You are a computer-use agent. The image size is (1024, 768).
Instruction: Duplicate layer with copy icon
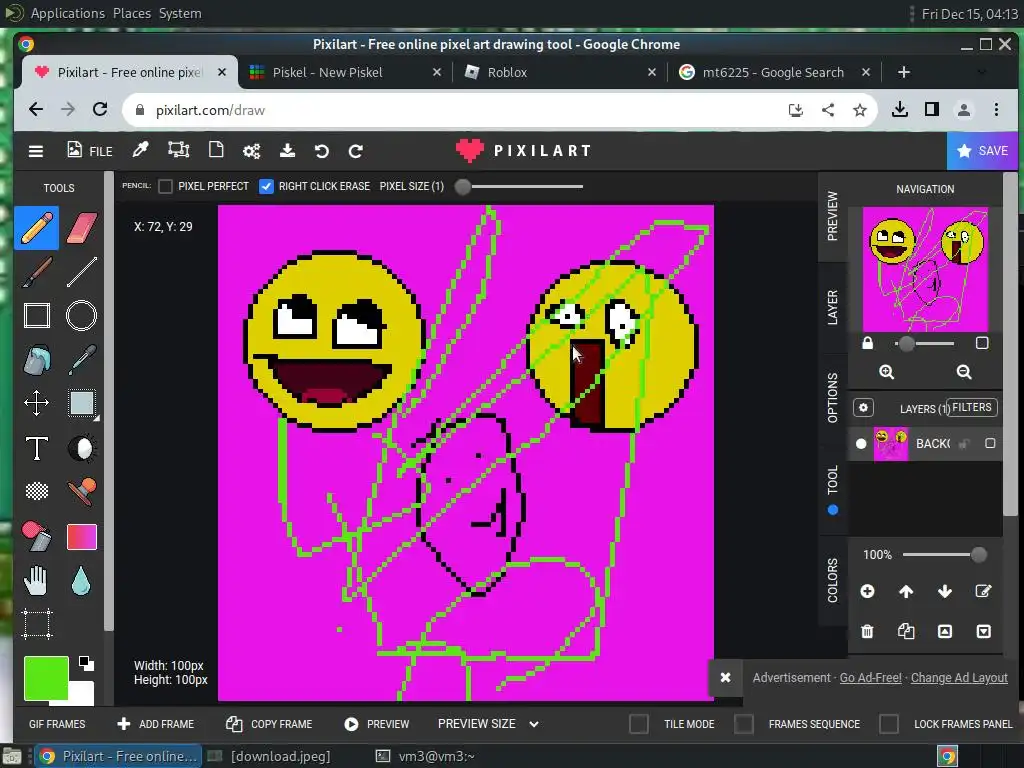point(906,631)
